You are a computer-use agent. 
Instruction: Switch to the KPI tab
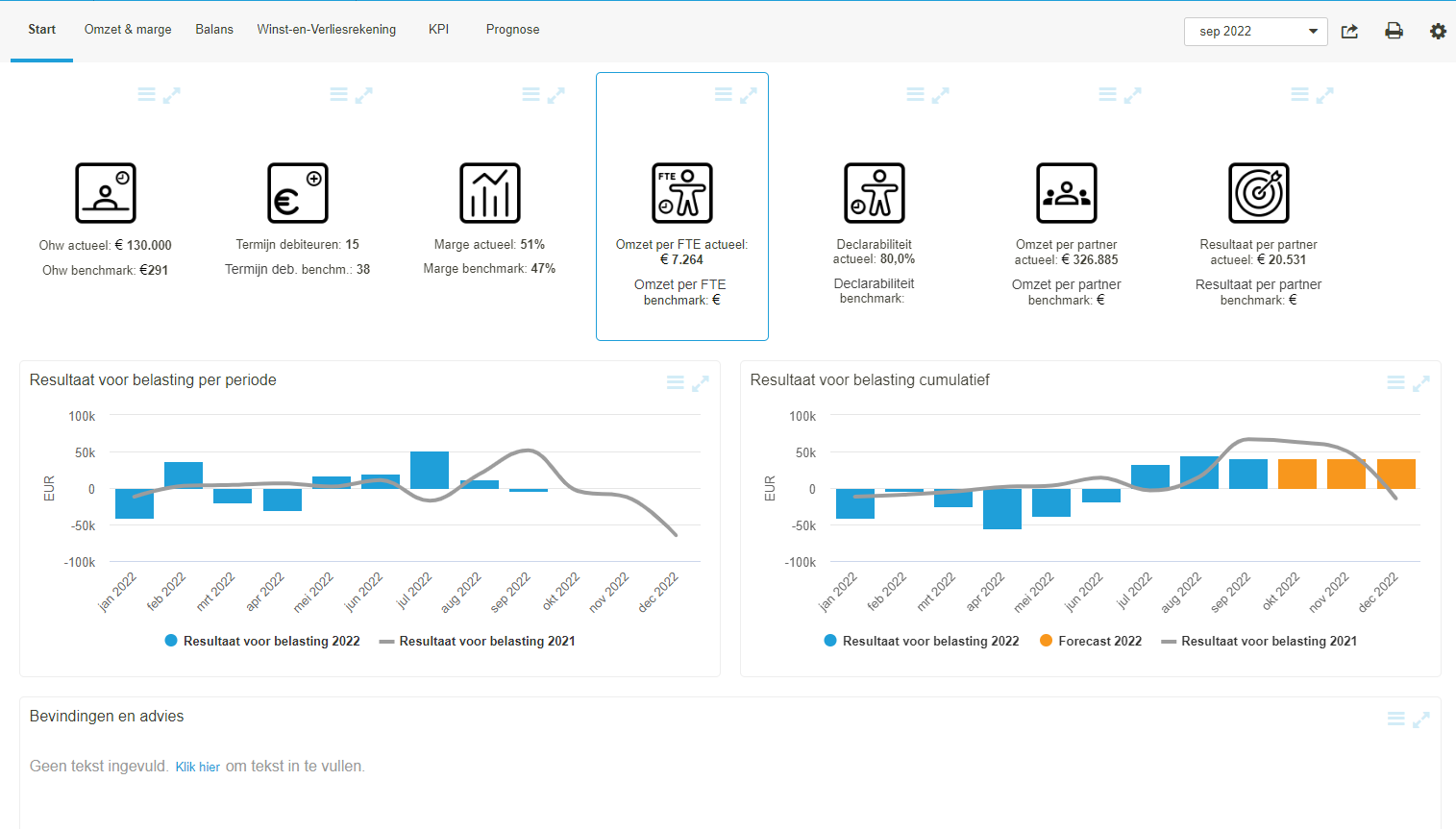pos(438,29)
